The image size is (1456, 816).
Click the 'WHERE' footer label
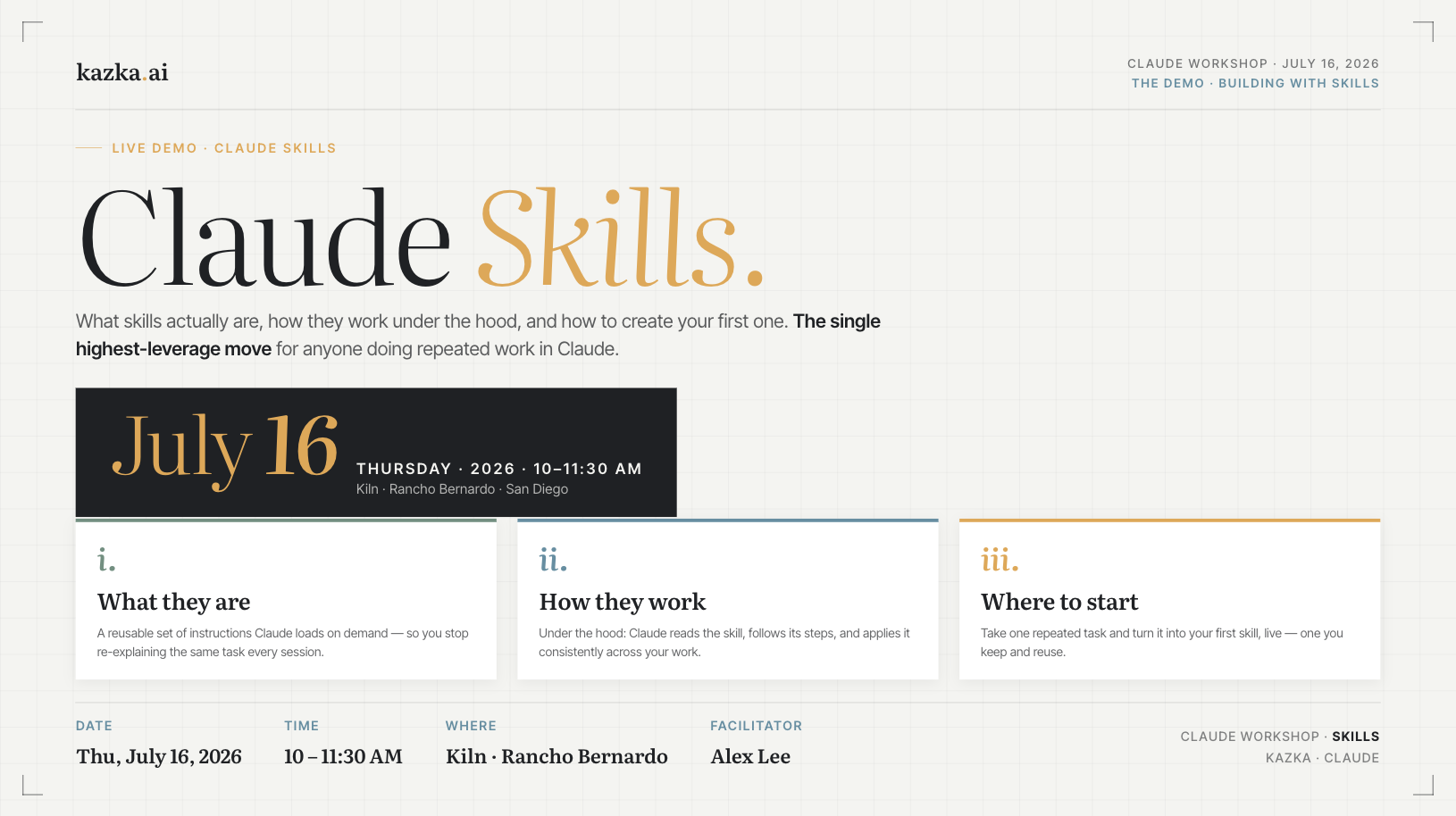pos(471,726)
